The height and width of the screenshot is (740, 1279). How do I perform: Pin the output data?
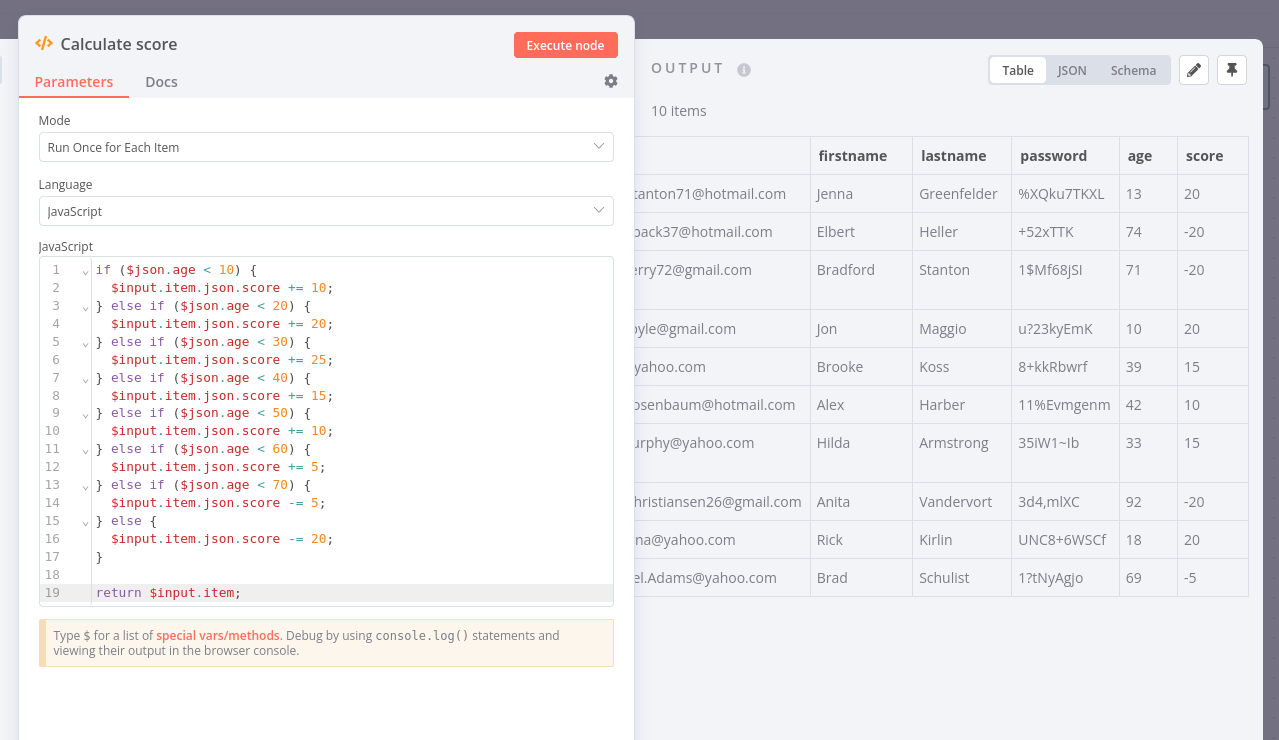pyautogui.click(x=1232, y=70)
